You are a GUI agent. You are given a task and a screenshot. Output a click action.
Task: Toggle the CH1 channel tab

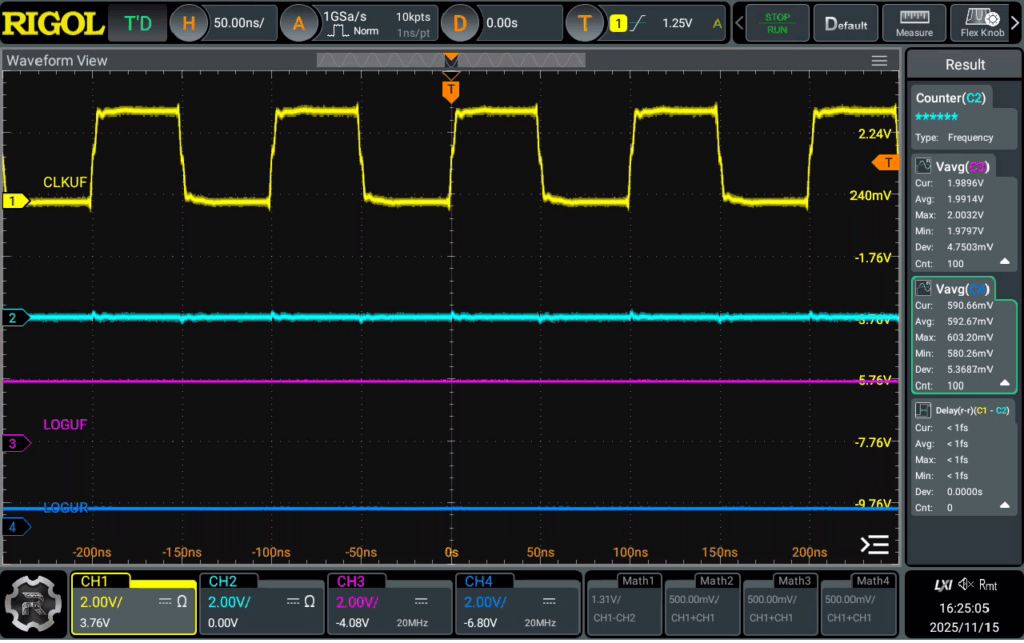(x=95, y=581)
